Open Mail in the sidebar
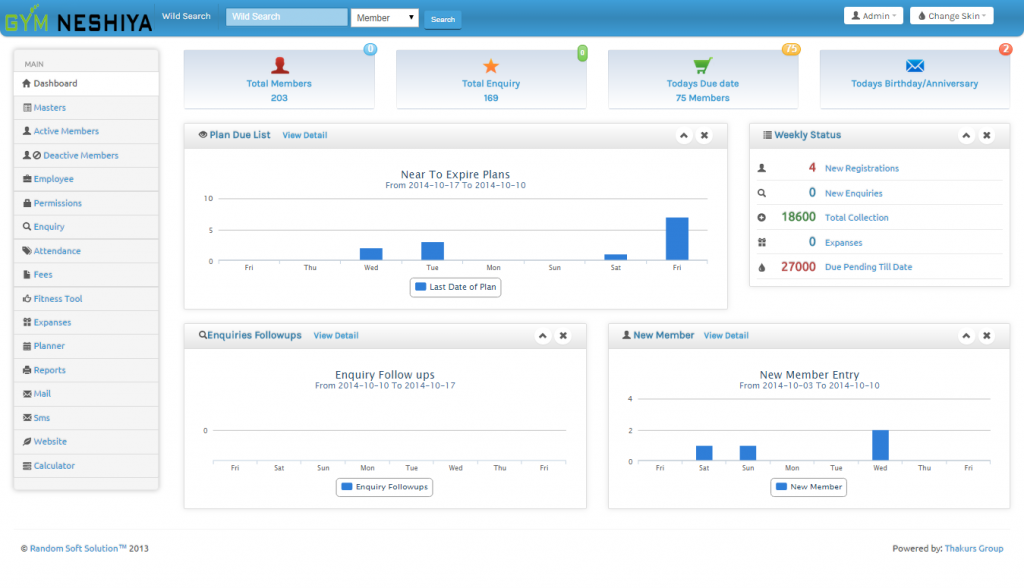 [x=86, y=394]
